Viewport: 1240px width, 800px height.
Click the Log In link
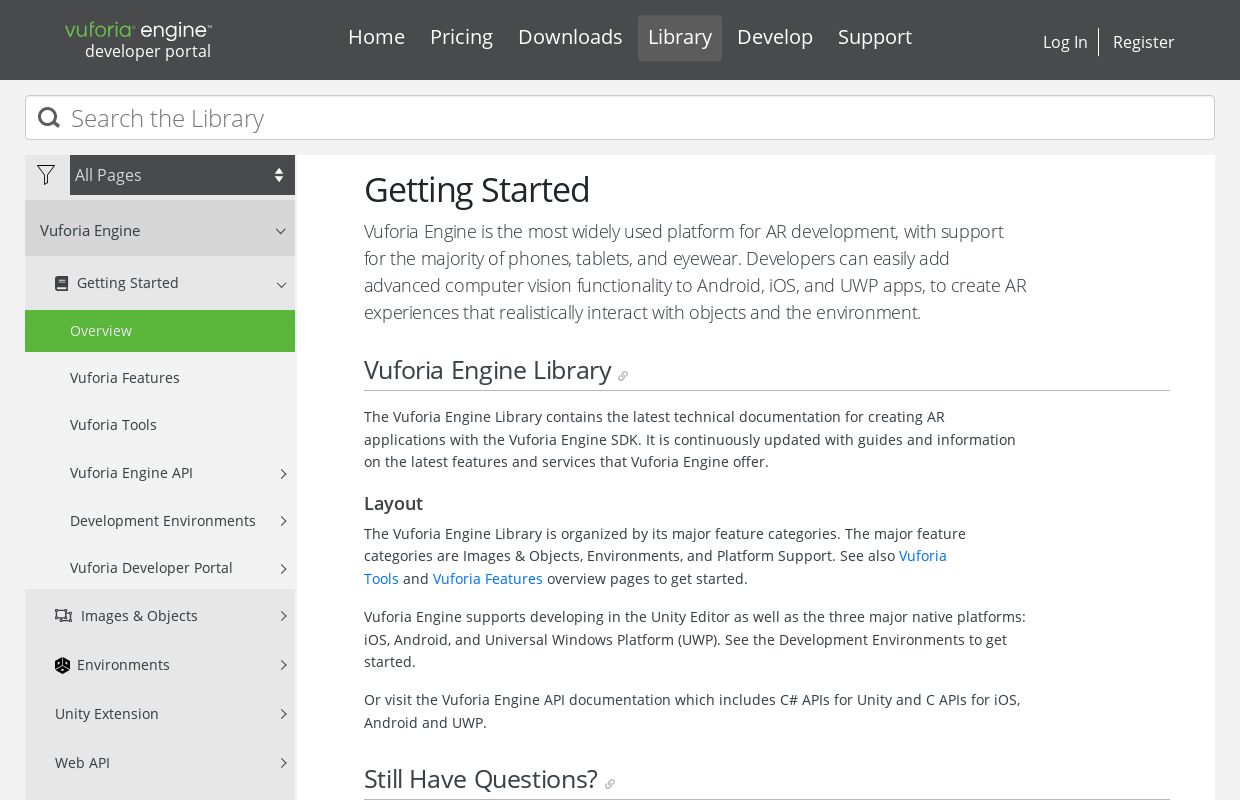[x=1065, y=42]
